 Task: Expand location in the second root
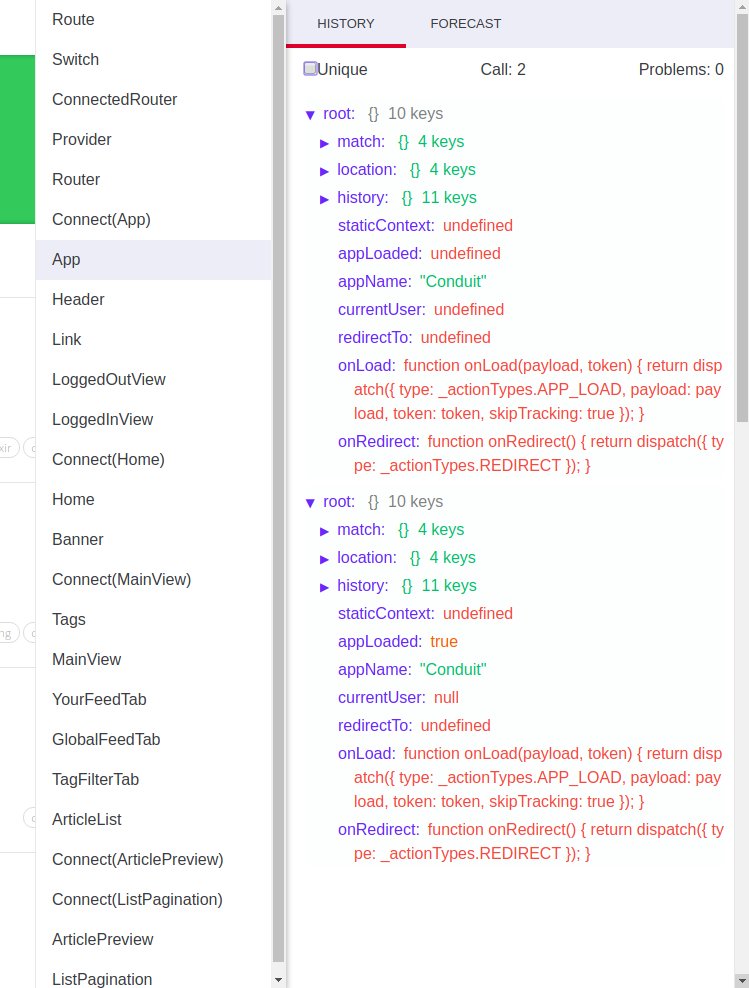[x=324, y=559]
